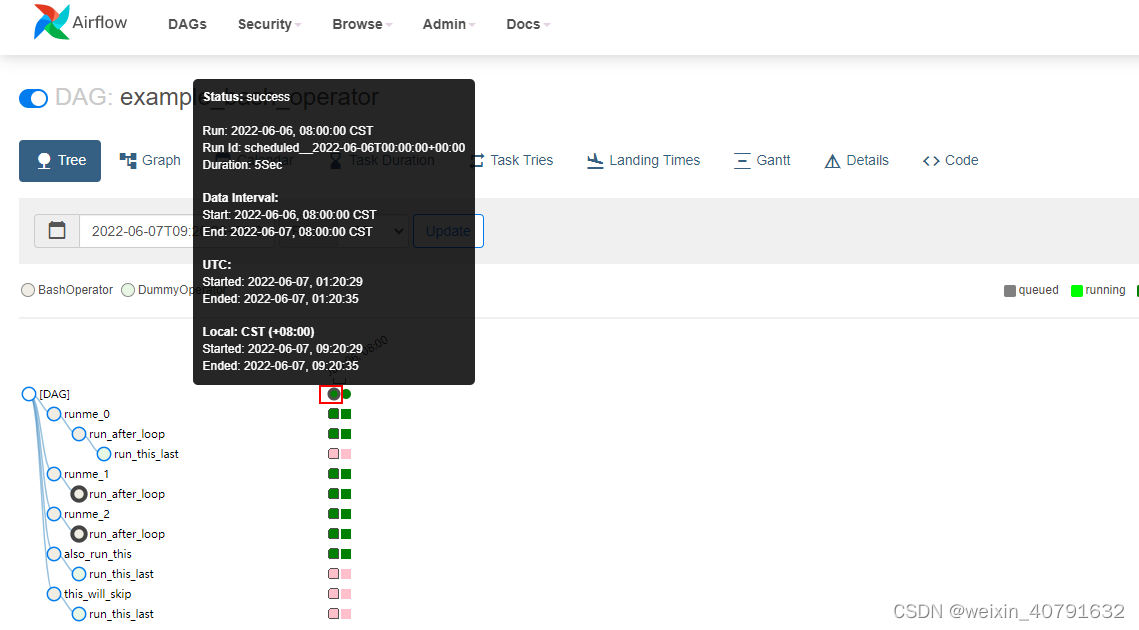Viewport: 1139px width, 630px height.
Task: Click the BashOperator legend circle
Action: pos(28,290)
